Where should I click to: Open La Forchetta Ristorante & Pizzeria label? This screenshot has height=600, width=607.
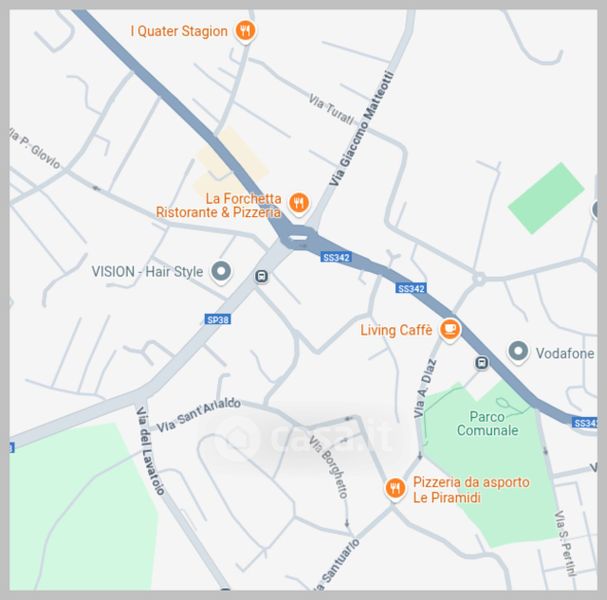pyautogui.click(x=218, y=206)
